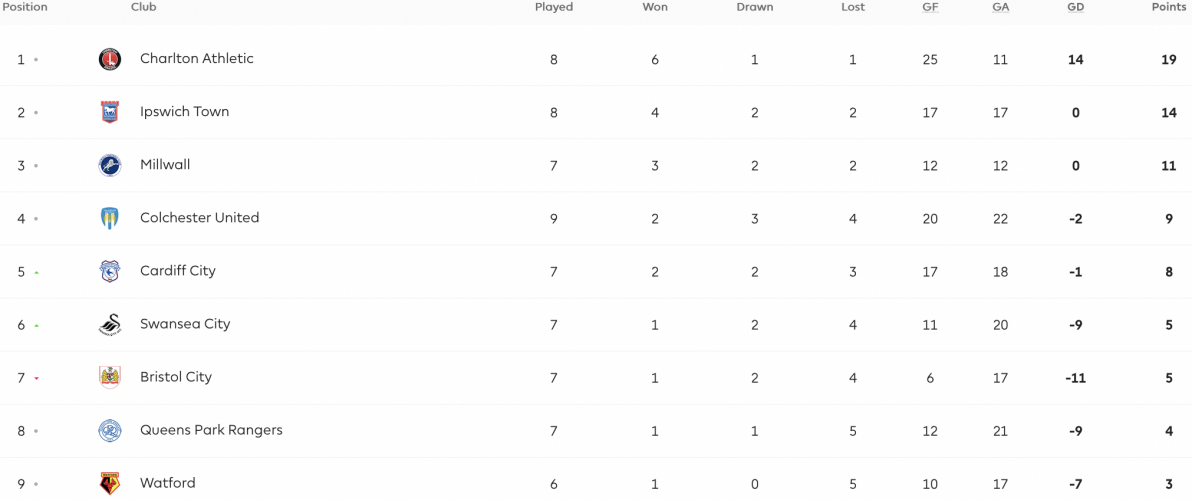This screenshot has width=1192, height=500.
Task: Click the Queens Park Rangers badge
Action: [x=110, y=431]
